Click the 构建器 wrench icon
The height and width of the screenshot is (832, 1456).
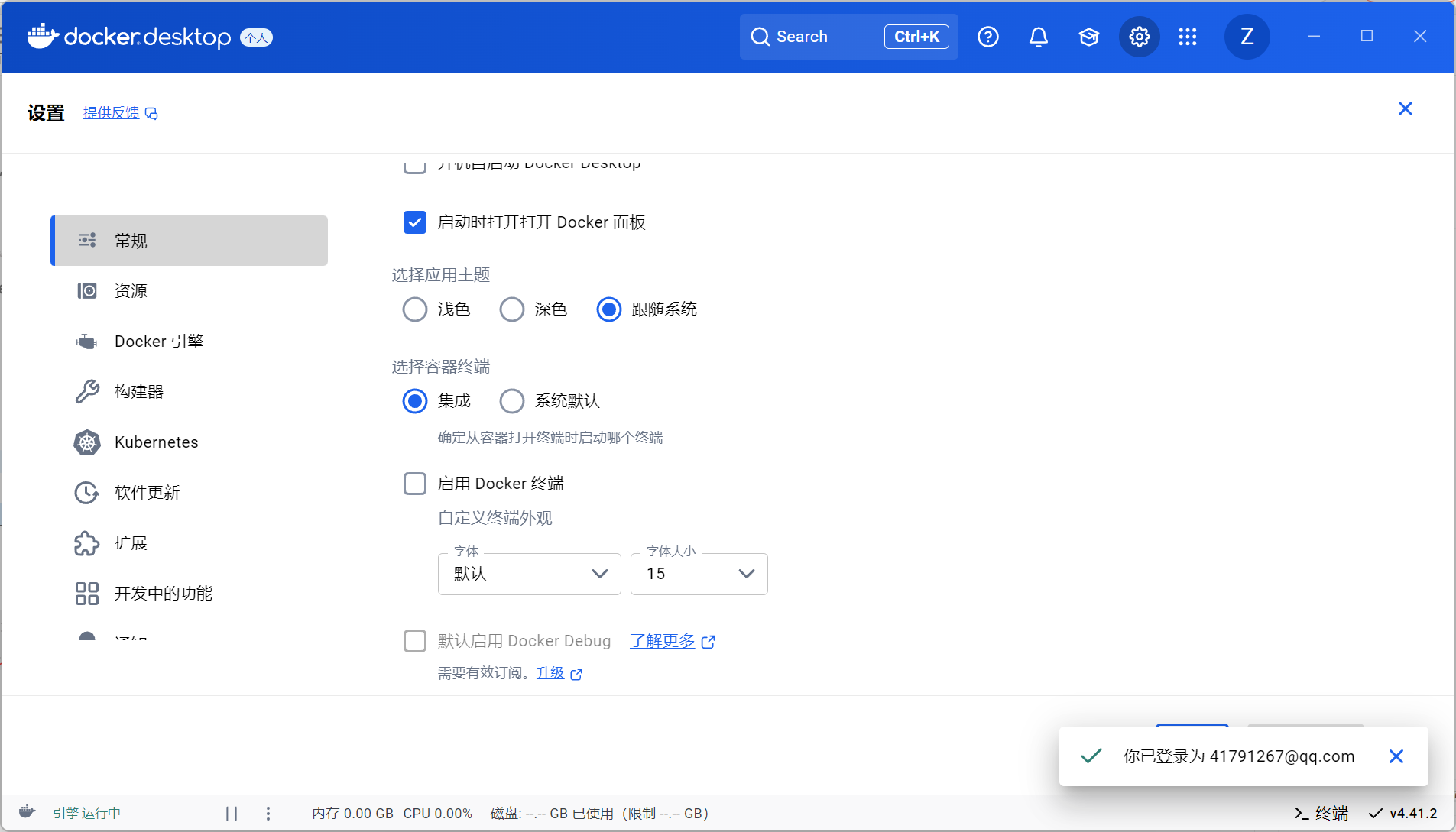coord(87,392)
